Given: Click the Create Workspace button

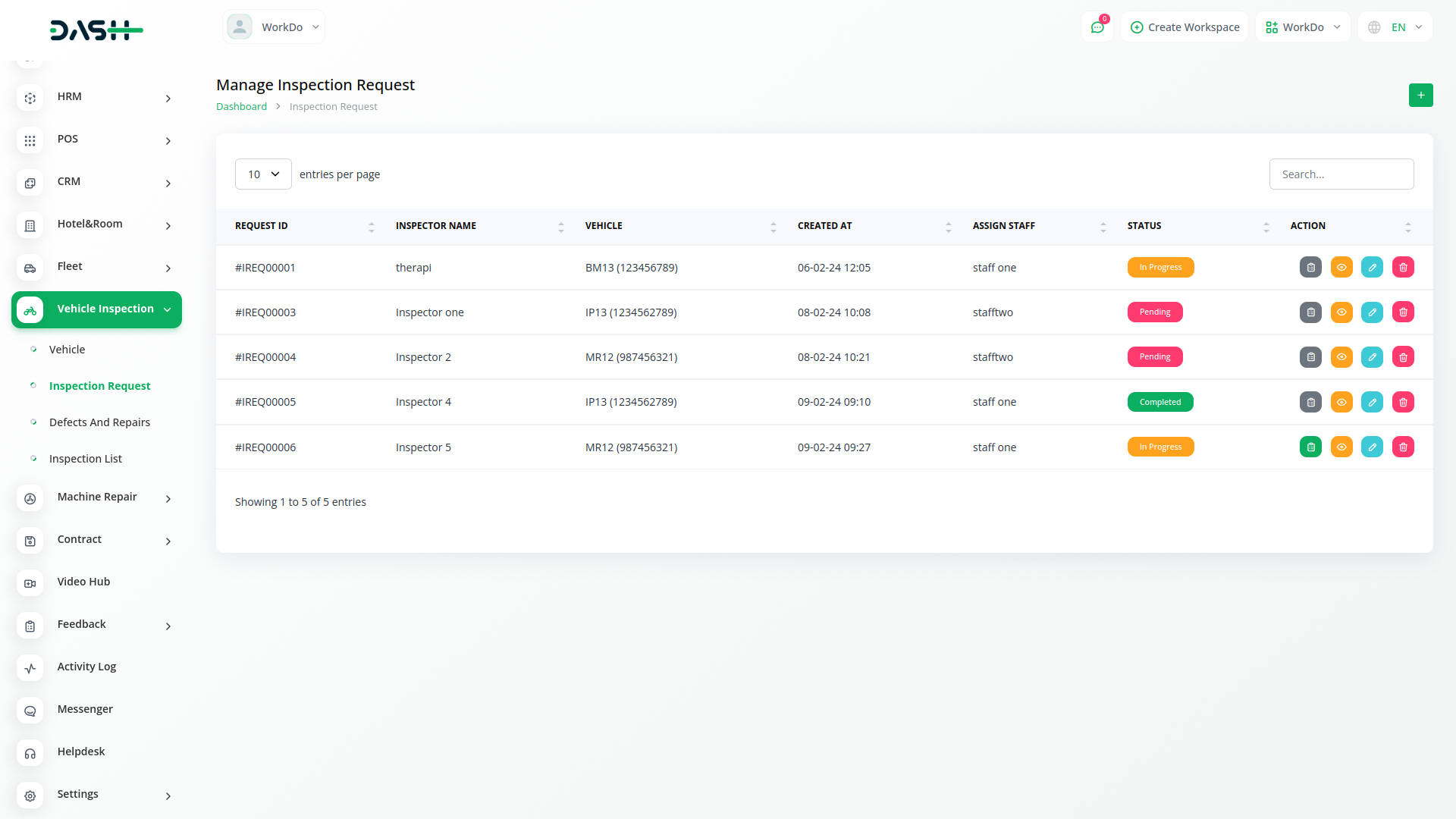Looking at the screenshot, I should pos(1185,27).
